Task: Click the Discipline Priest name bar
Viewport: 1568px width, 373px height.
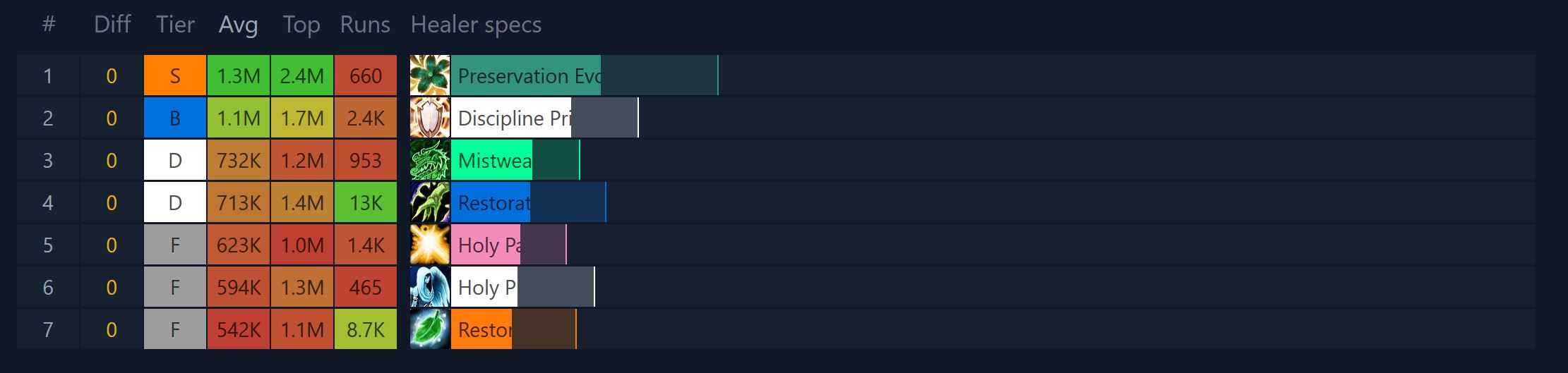Action: coord(544,118)
